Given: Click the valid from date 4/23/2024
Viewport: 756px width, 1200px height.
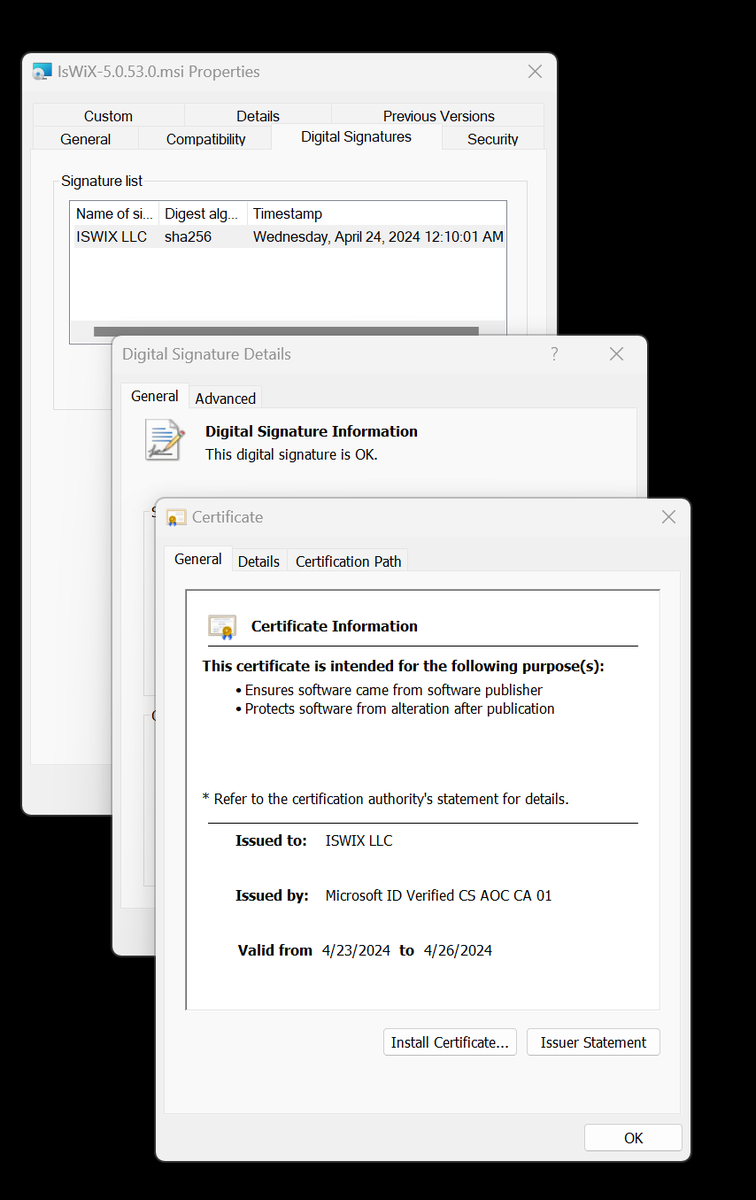Looking at the screenshot, I should click(356, 950).
